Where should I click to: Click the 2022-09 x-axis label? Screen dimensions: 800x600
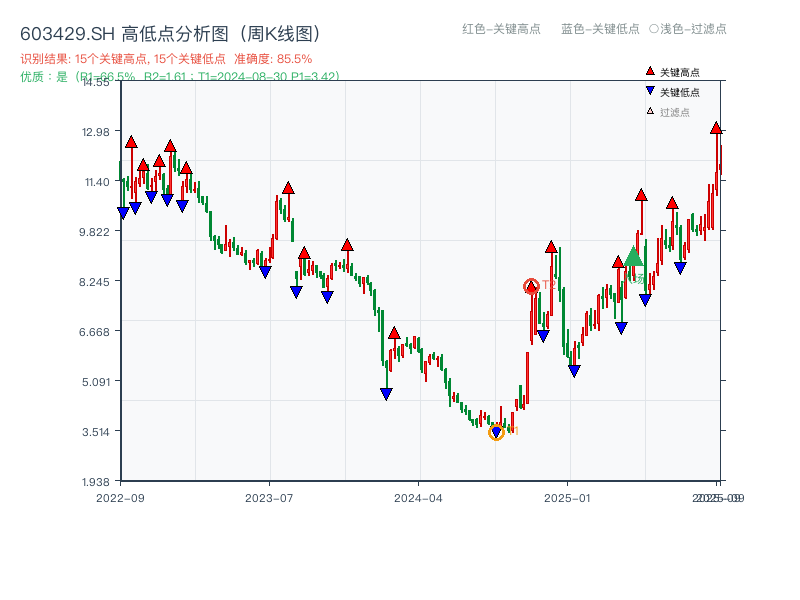(120, 498)
